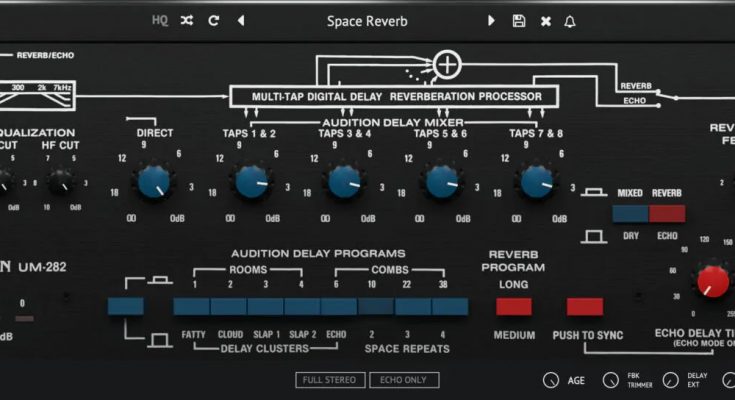
Task: Select the ECHO delay cluster program button
Action: click(339, 307)
